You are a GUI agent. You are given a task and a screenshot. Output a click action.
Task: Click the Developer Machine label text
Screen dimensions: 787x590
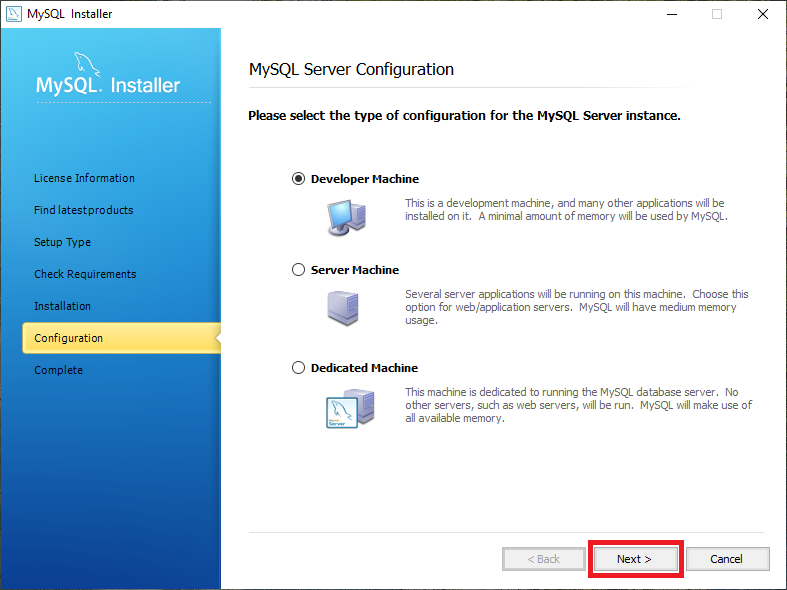click(365, 179)
